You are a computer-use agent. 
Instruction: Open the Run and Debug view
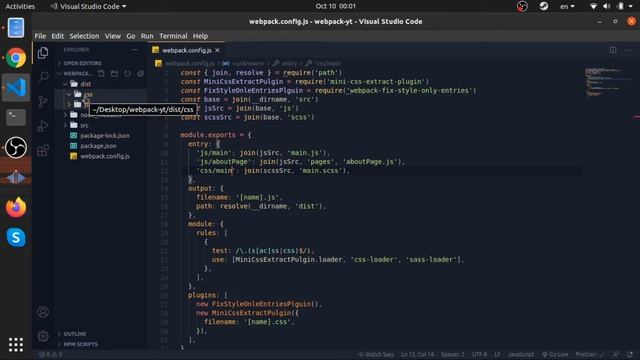click(x=43, y=126)
